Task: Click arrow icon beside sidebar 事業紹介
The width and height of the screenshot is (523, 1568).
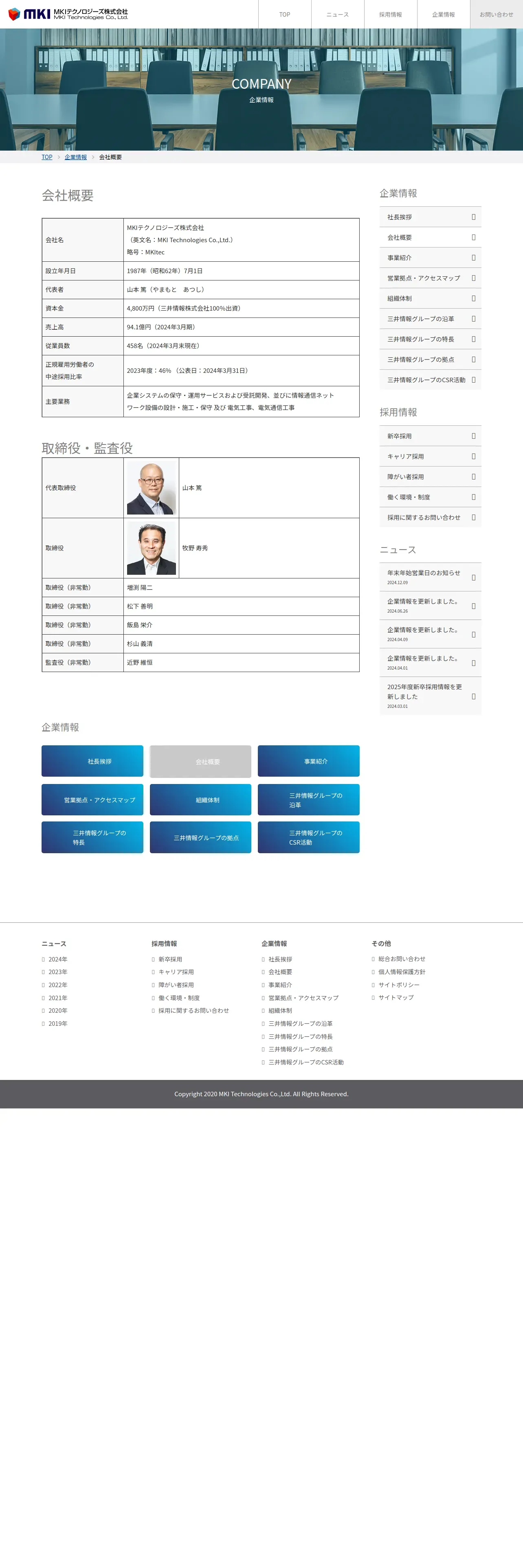Action: (473, 258)
